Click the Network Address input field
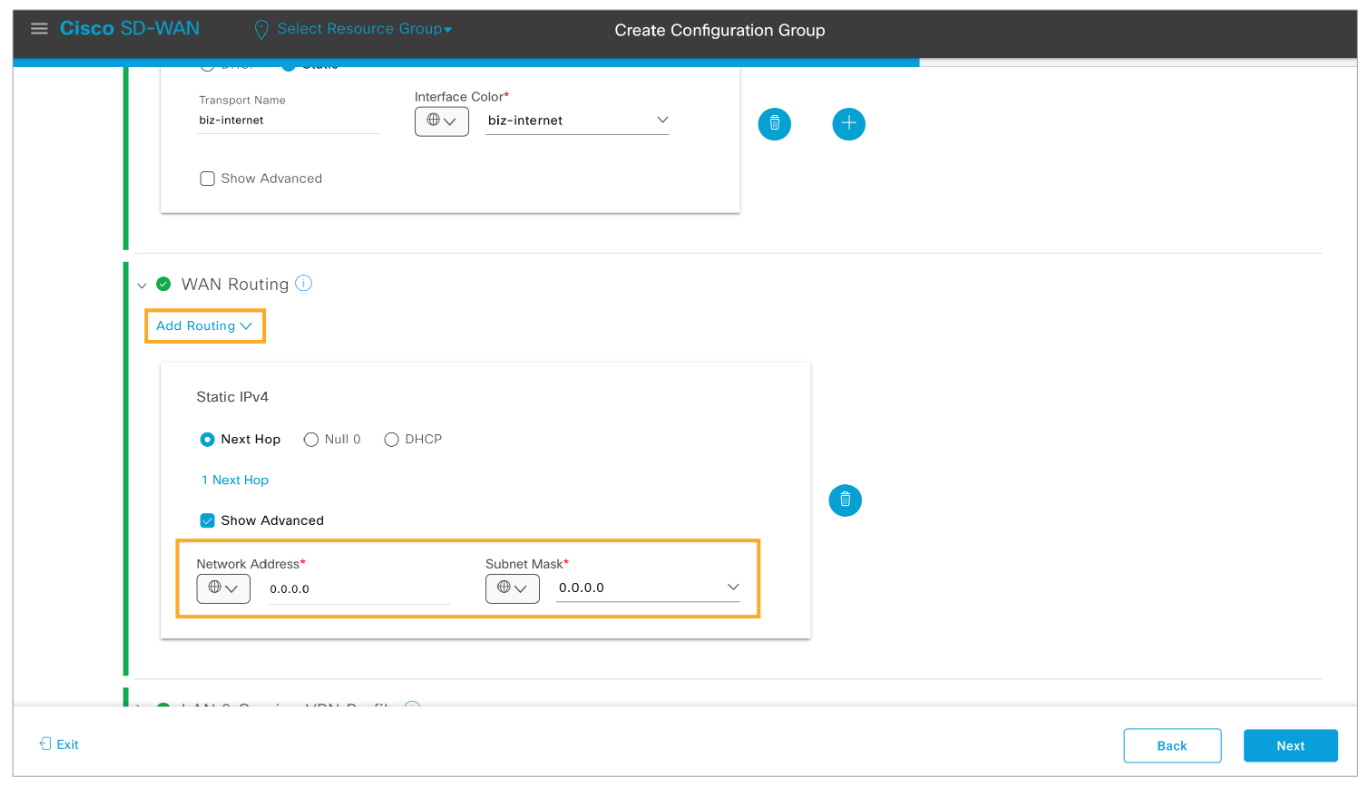This screenshot has width=1372, height=787. [x=358, y=590]
